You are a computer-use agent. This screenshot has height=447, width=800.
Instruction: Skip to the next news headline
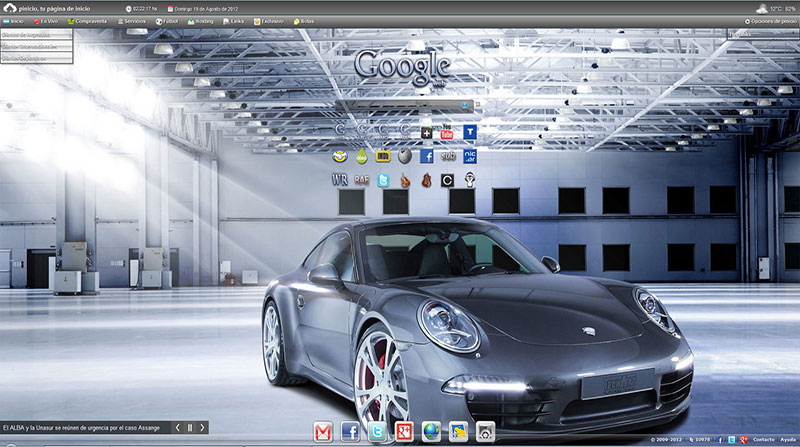pos(203,427)
